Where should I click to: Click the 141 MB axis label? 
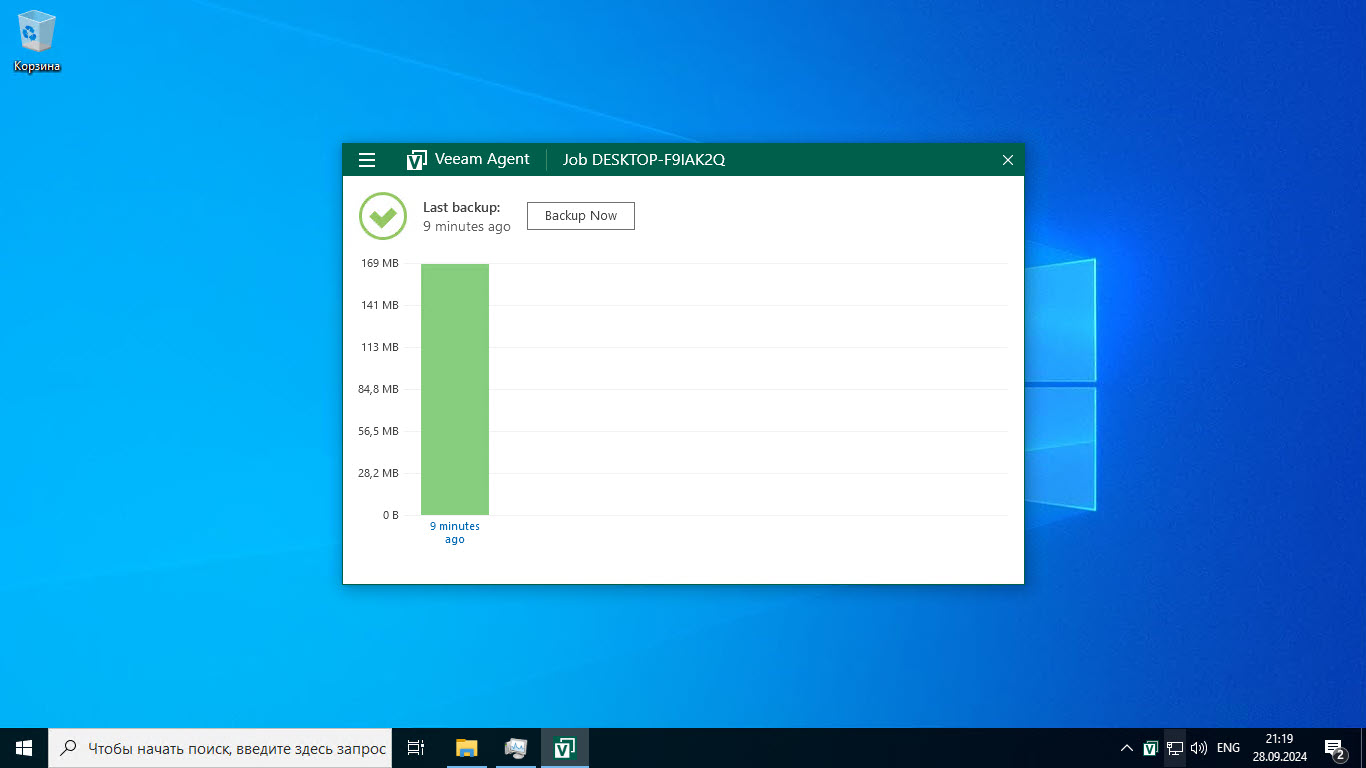tap(380, 305)
